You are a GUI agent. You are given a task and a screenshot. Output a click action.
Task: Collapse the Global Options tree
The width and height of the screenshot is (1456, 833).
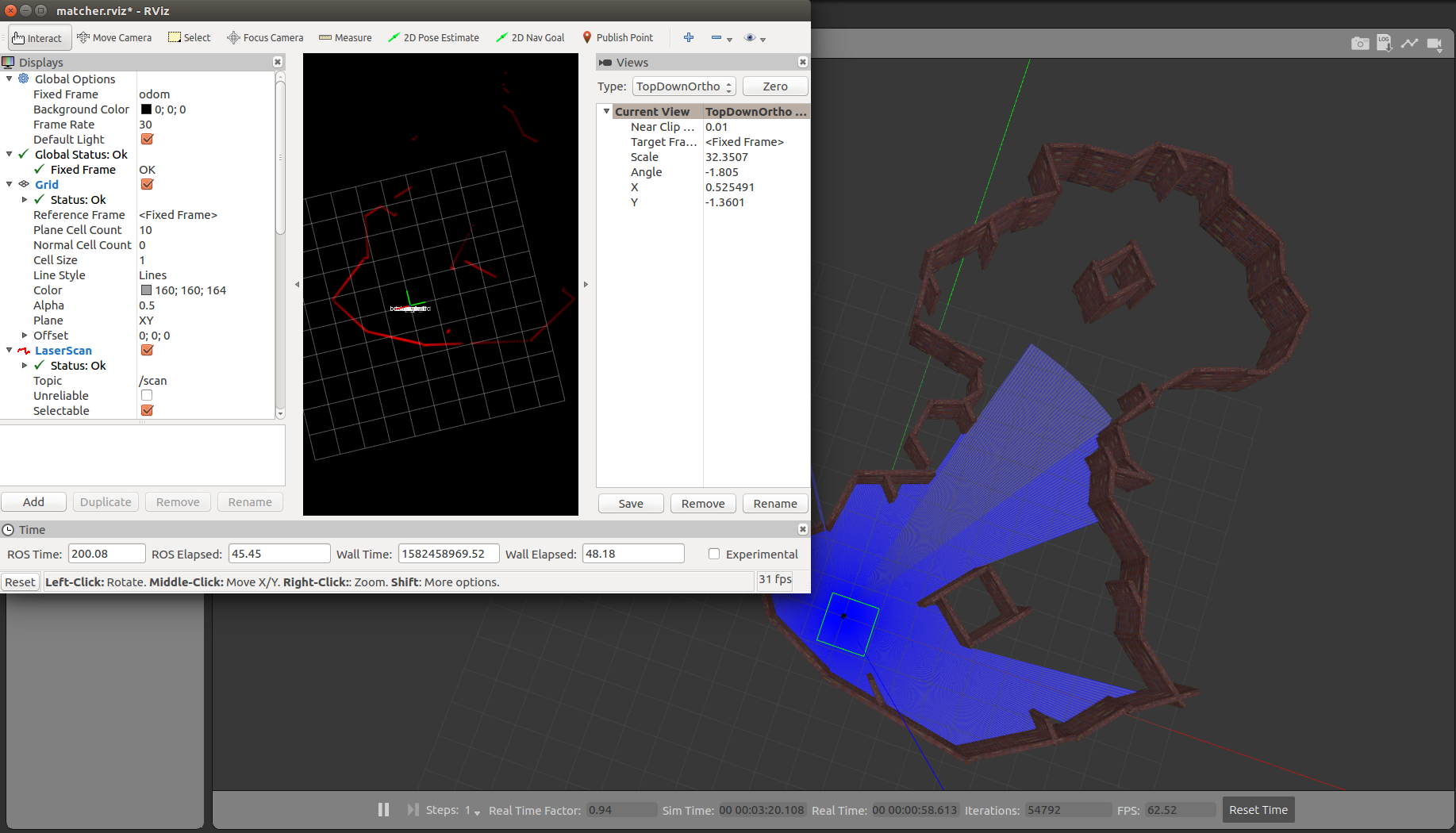9,79
